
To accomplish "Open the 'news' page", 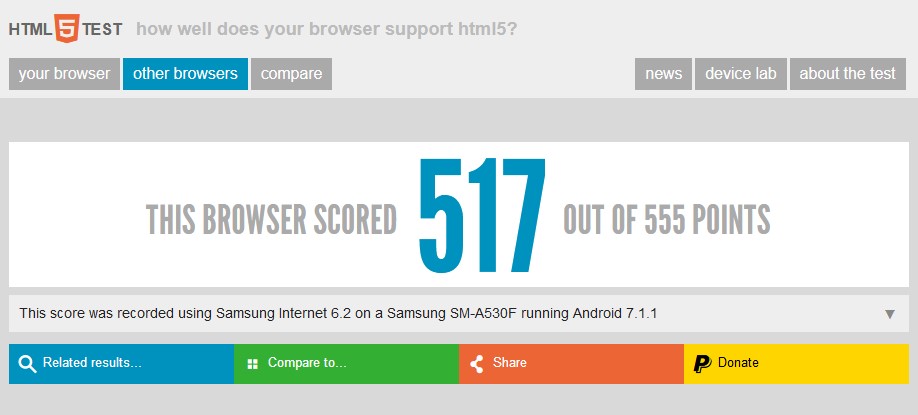I will click(x=663, y=74).
